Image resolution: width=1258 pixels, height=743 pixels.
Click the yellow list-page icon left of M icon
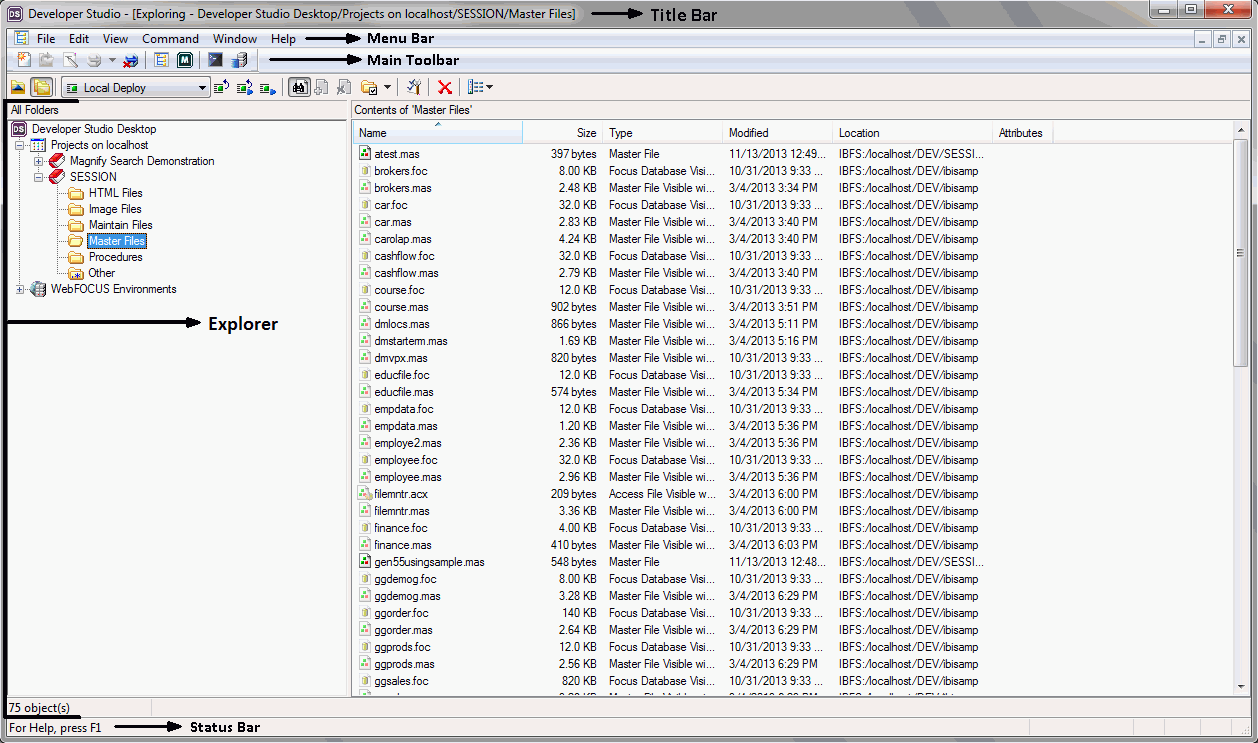click(161, 61)
